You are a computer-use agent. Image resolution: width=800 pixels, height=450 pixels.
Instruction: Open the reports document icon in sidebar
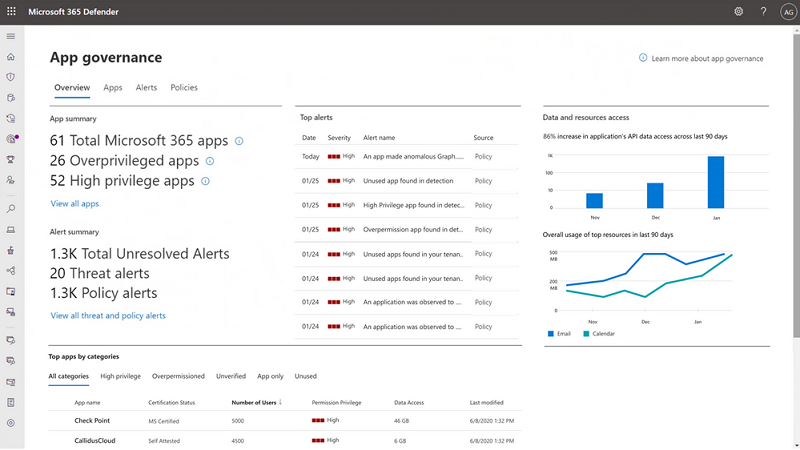point(11,403)
